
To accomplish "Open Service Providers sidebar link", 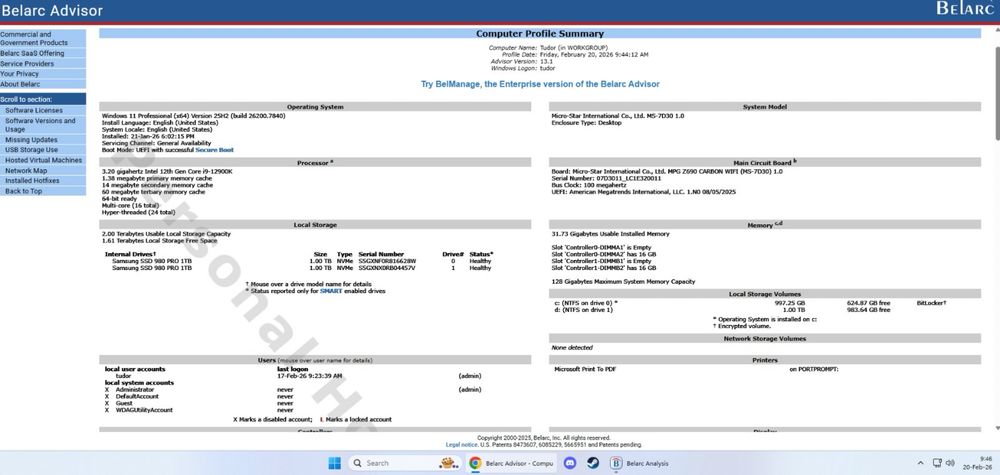I will coord(43,64).
